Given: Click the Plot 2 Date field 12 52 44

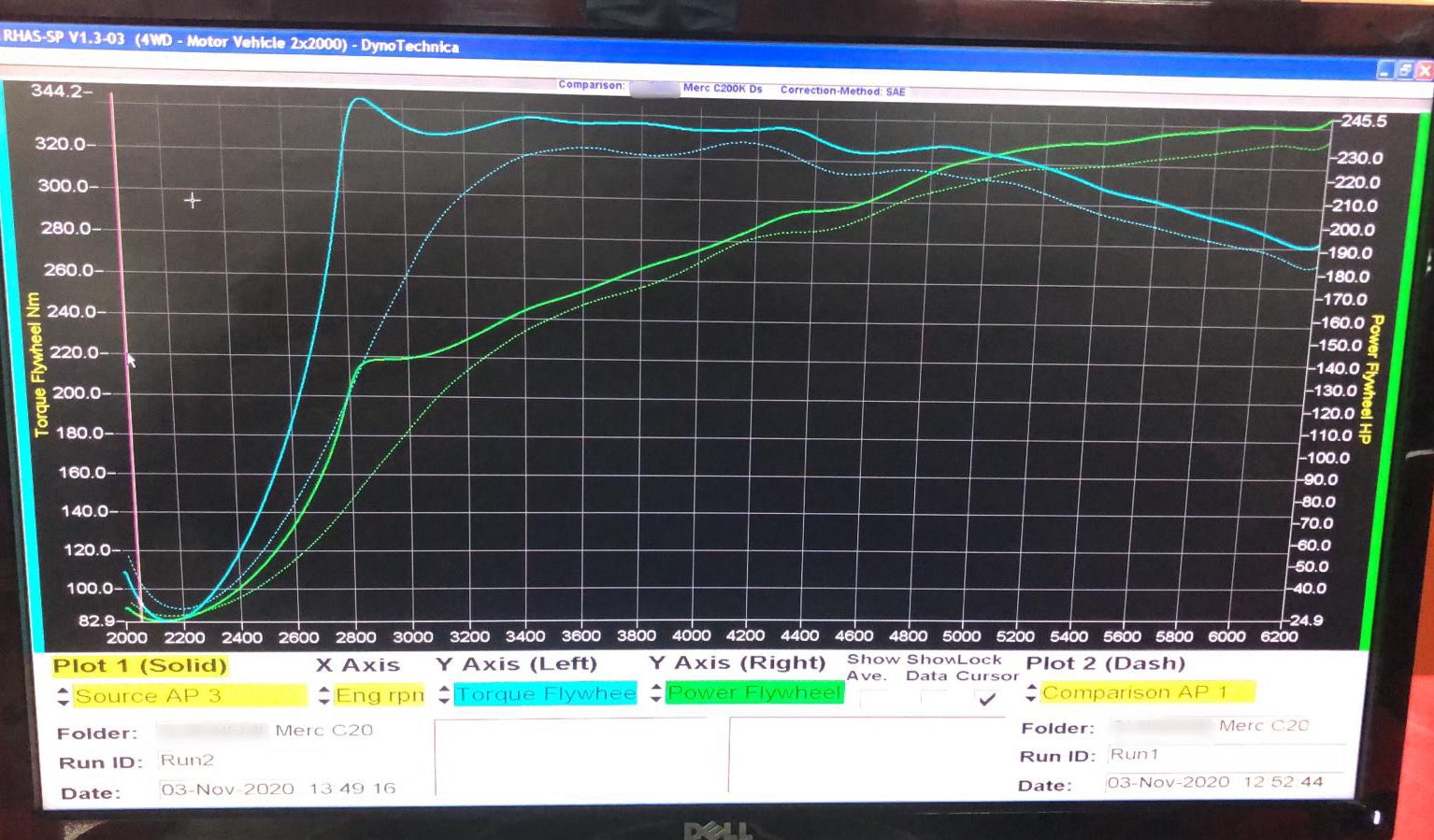Looking at the screenshot, I should click(1226, 782).
